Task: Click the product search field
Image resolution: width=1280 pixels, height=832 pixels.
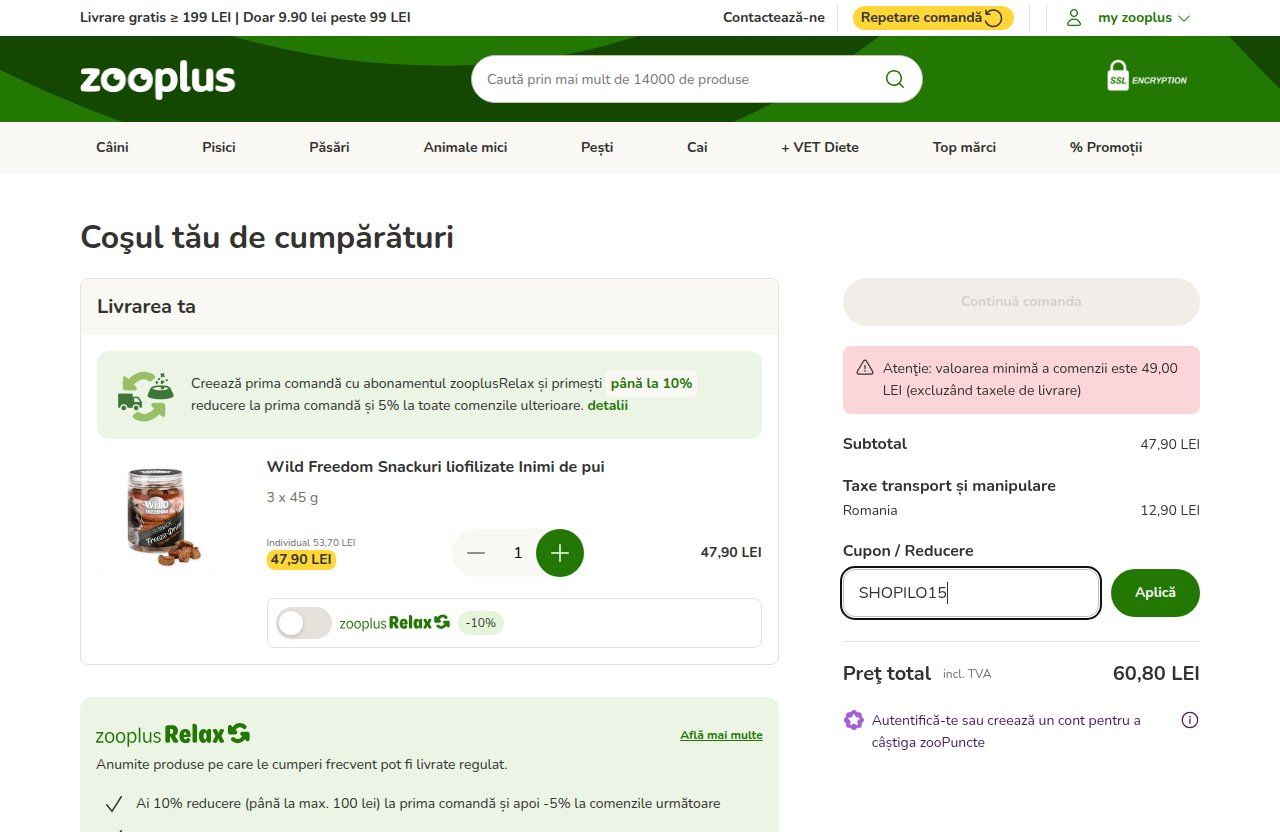Action: point(696,79)
